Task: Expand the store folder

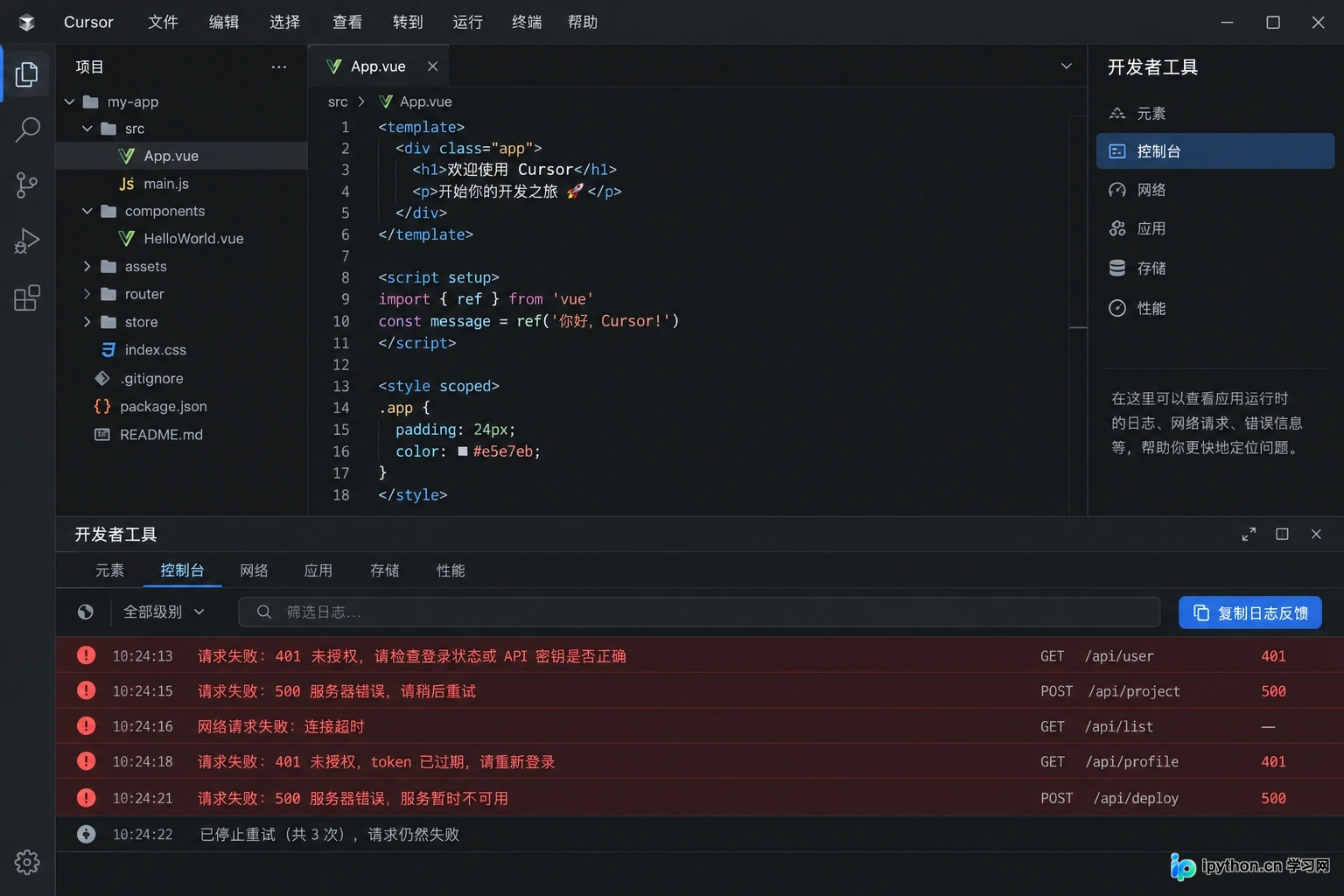Action: pos(87,322)
